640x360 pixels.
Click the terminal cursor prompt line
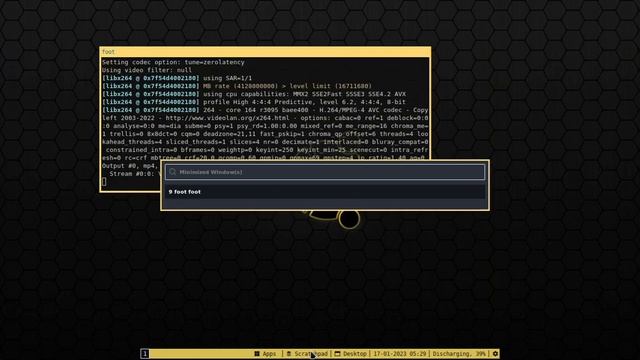[104, 182]
